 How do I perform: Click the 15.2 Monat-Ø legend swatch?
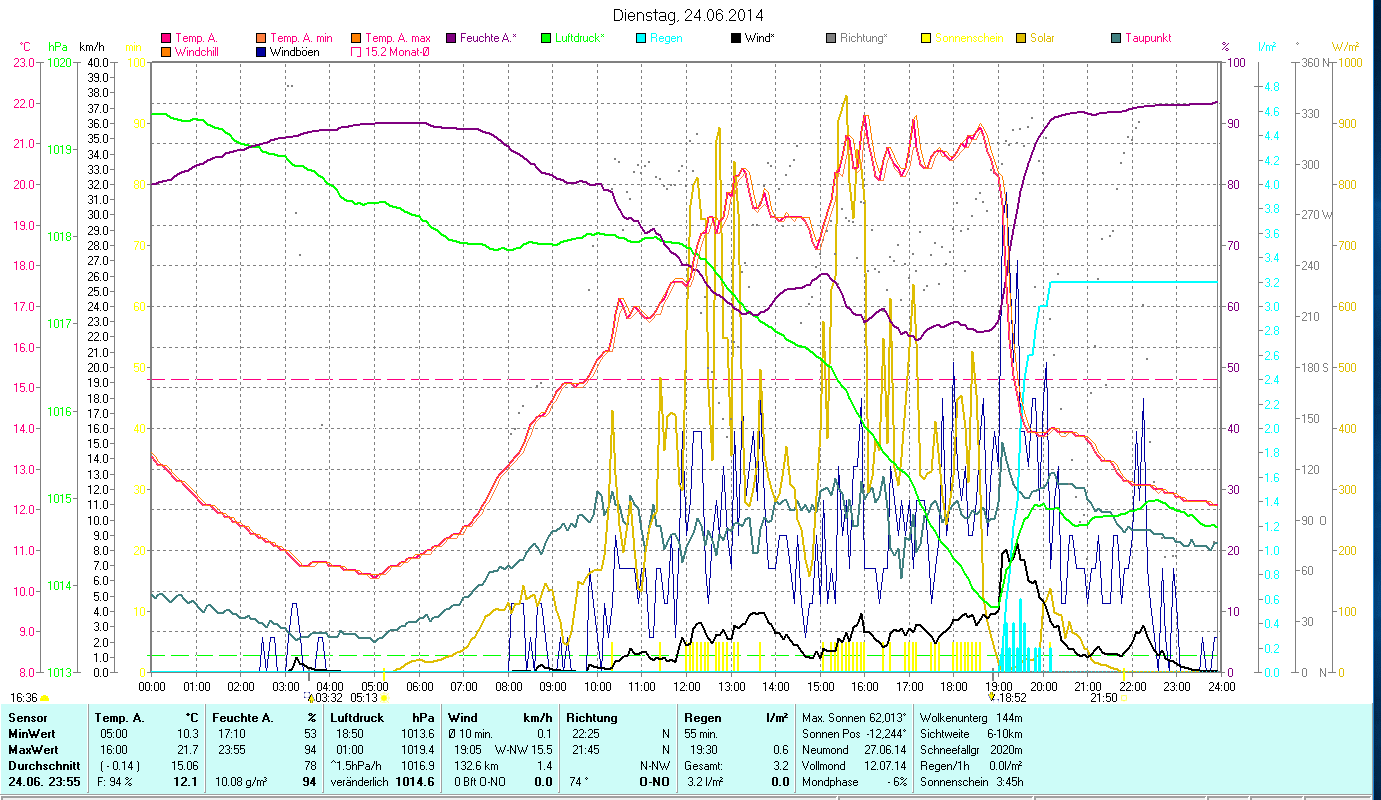tap(356, 51)
